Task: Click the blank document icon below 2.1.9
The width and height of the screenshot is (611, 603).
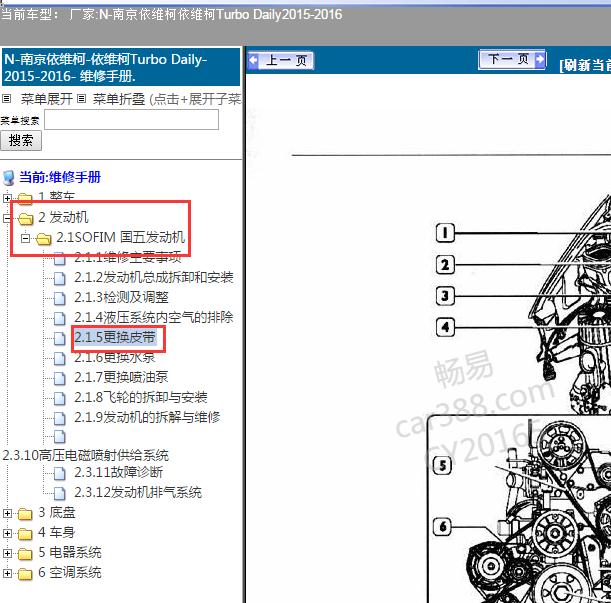Action: pos(60,437)
